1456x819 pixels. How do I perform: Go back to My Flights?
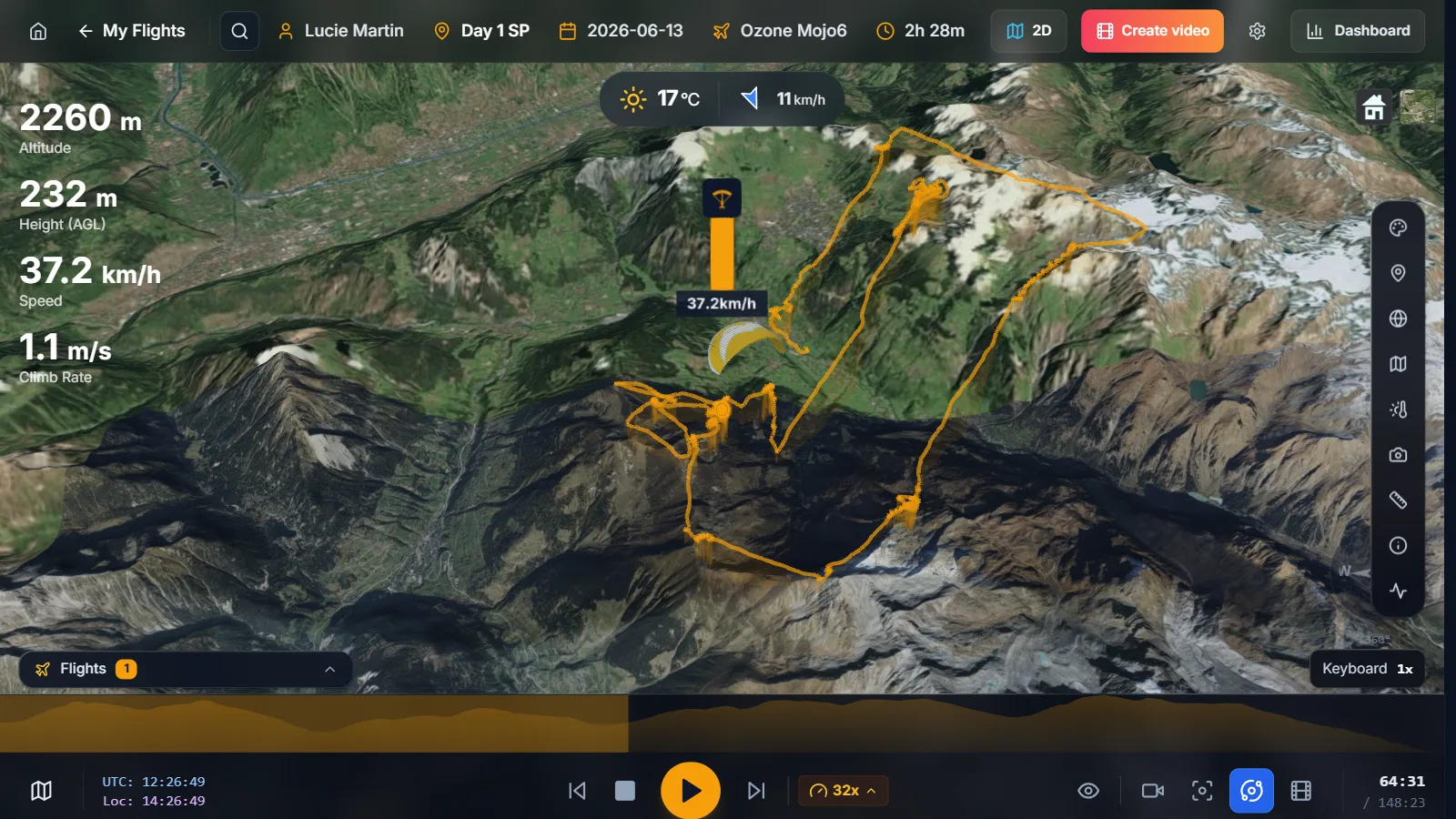pos(132,31)
